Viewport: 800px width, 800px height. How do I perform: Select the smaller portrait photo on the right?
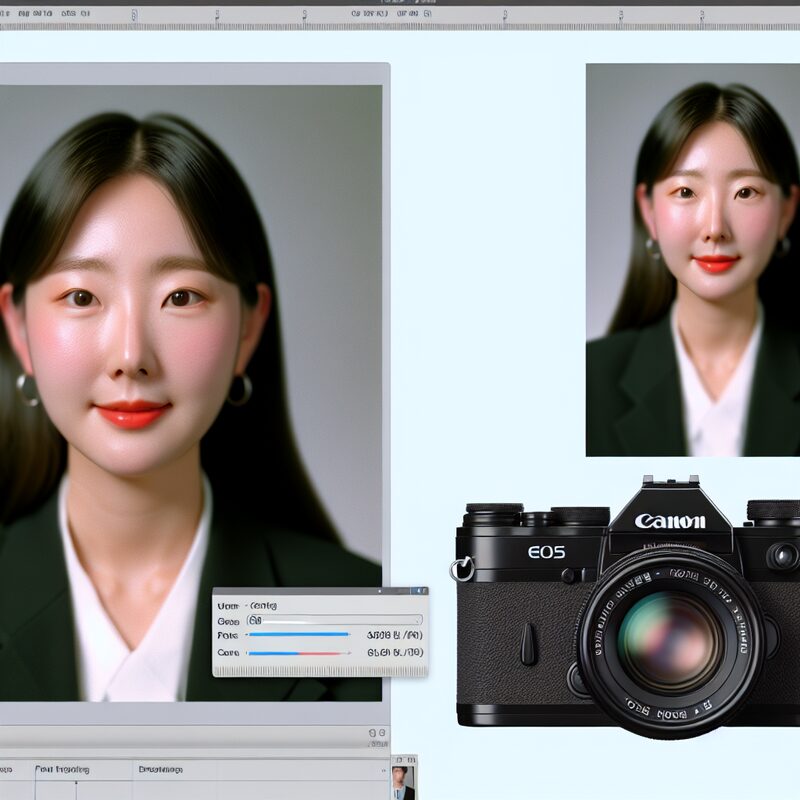[692, 260]
